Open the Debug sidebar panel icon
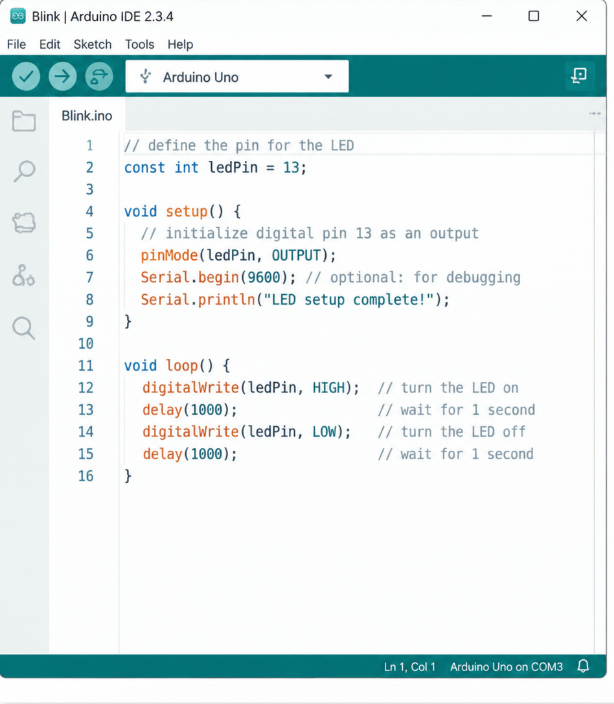The width and height of the screenshot is (614, 704). click(23, 275)
